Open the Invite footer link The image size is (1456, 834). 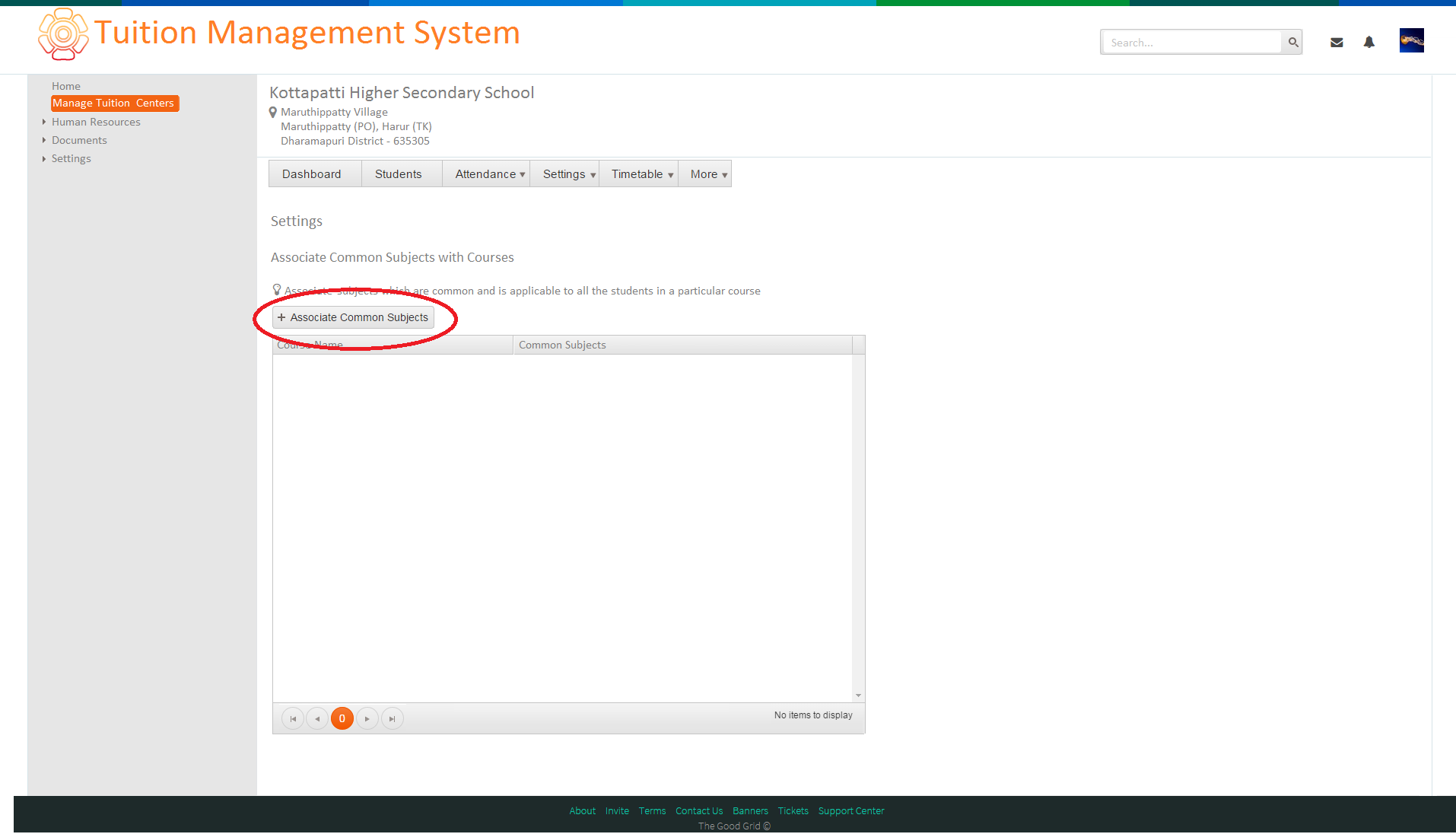(x=617, y=811)
